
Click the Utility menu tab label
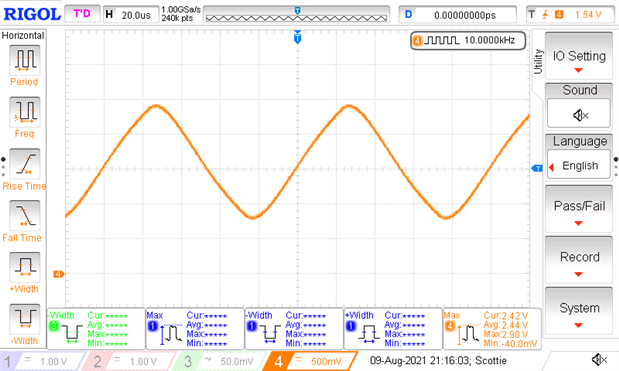538,62
